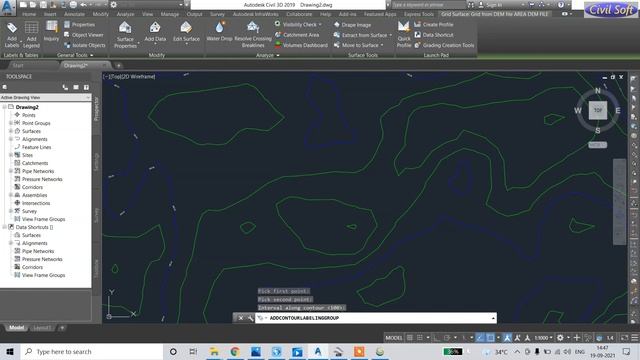The width and height of the screenshot is (640, 360).
Task: Switch to the Start document tab
Action: pyautogui.click(x=18, y=65)
